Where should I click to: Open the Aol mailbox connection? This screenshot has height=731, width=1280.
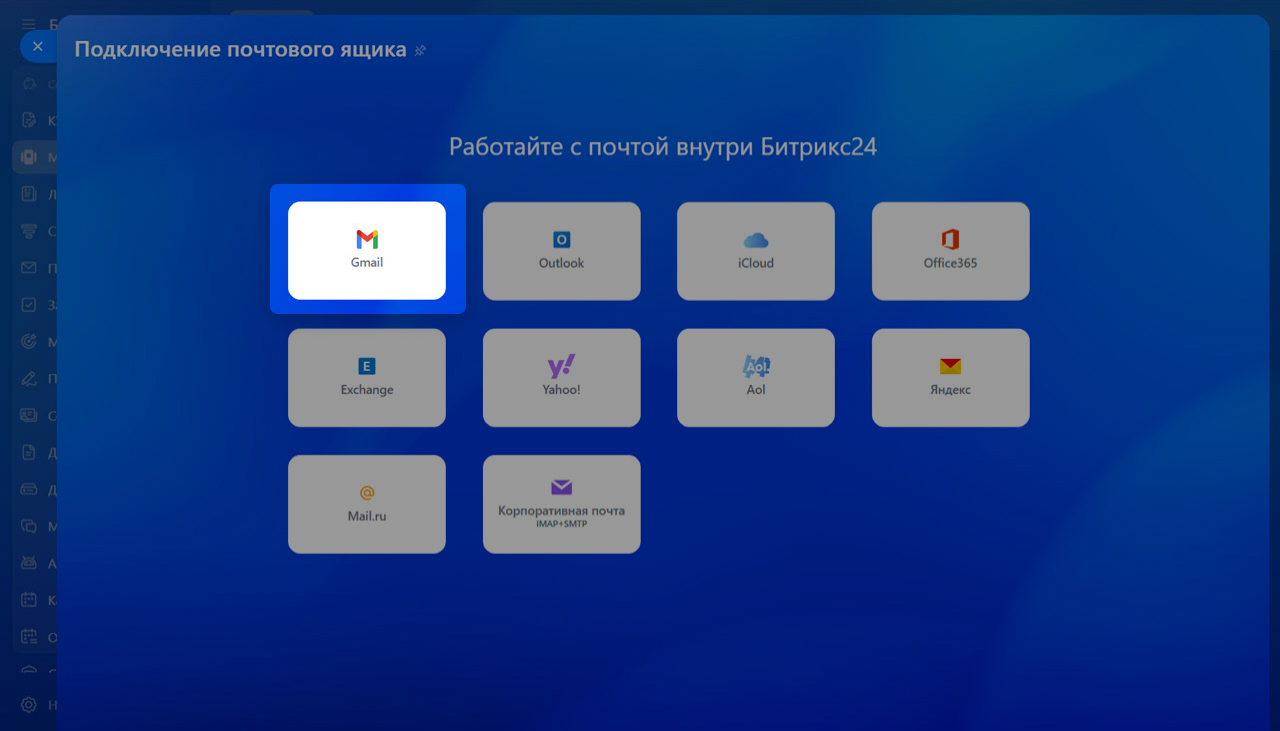point(756,377)
